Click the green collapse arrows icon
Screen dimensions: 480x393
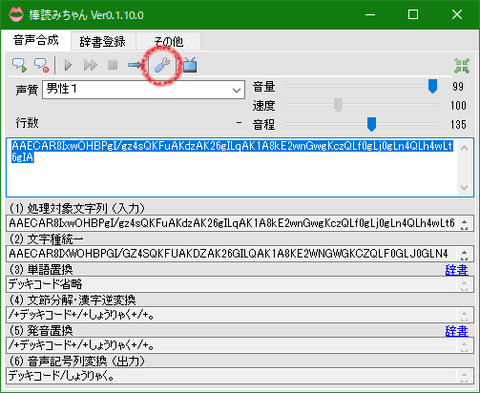[462, 66]
